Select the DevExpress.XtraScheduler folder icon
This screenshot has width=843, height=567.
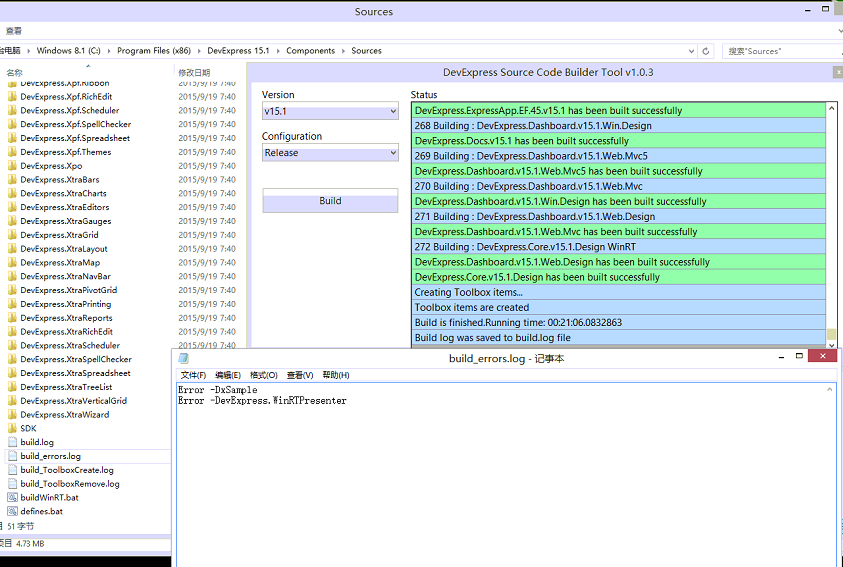point(12,346)
